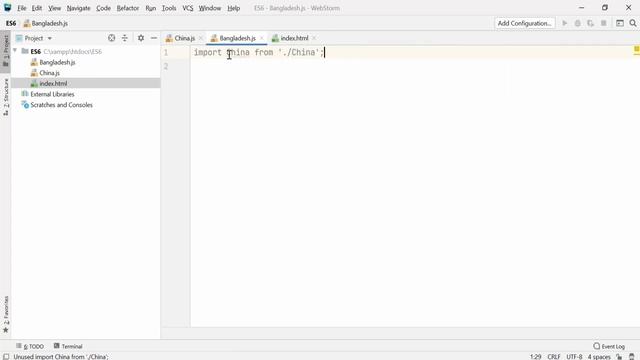Open the Edit menu
The width and height of the screenshot is (640, 360).
[37, 8]
